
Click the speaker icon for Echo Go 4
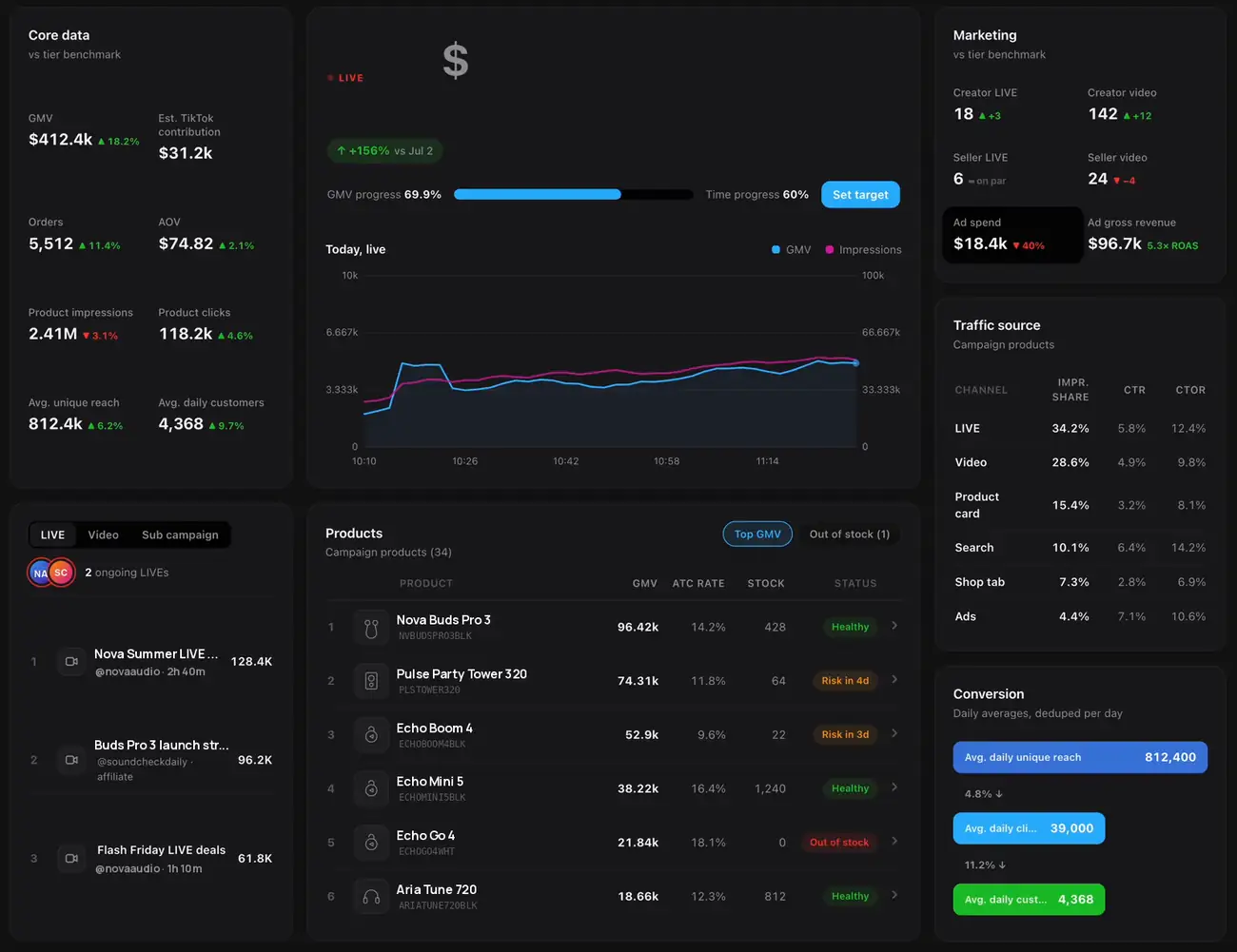pos(371,843)
